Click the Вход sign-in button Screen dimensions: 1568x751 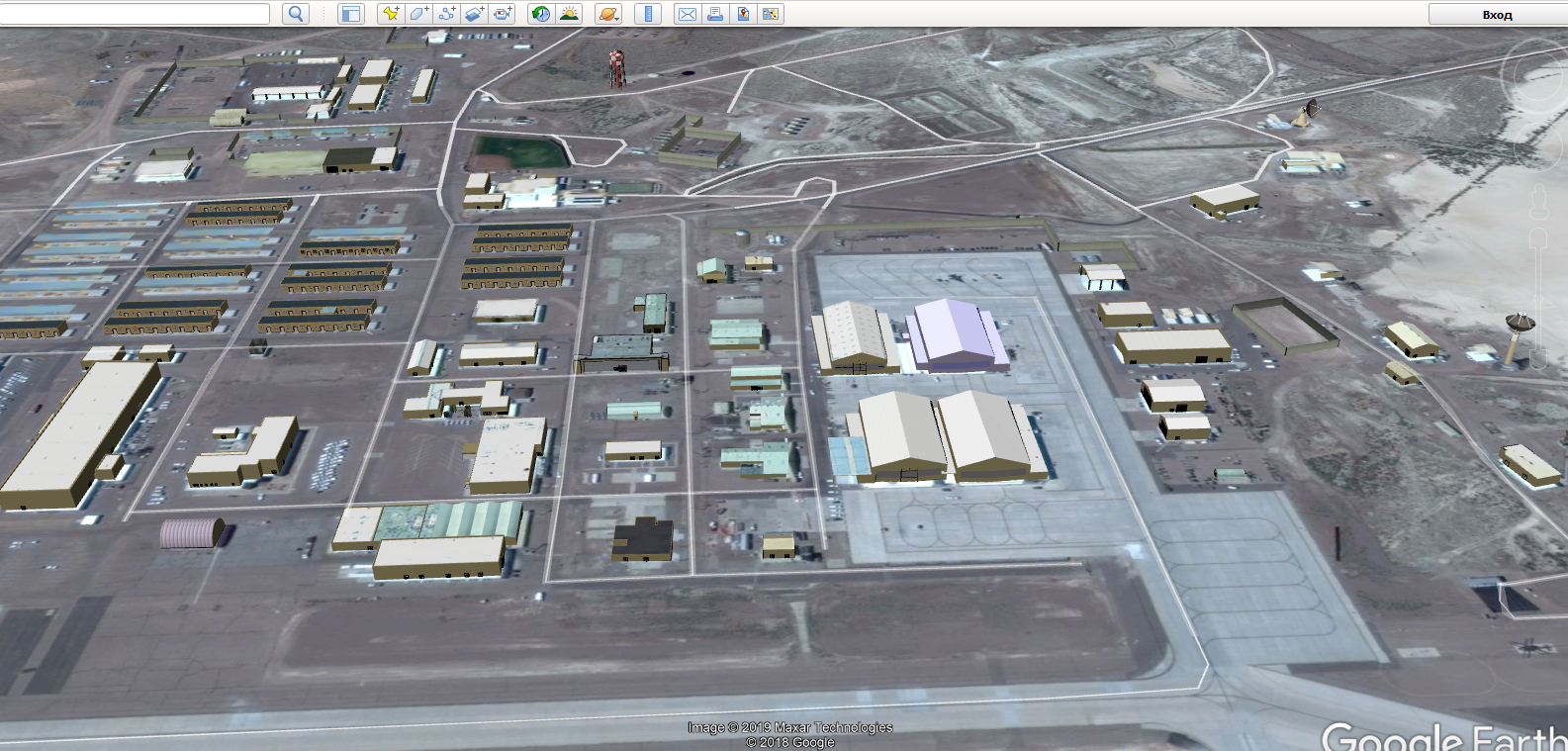1497,15
